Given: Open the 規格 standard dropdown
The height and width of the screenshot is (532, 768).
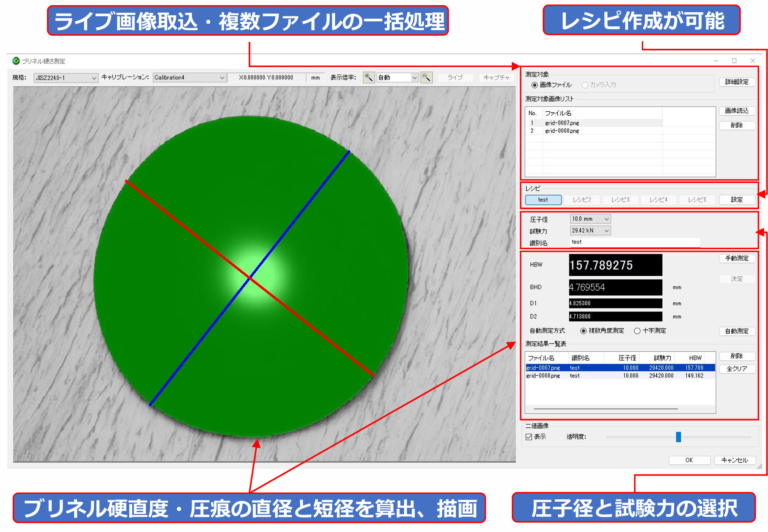Looking at the screenshot, I should pyautogui.click(x=66, y=77).
